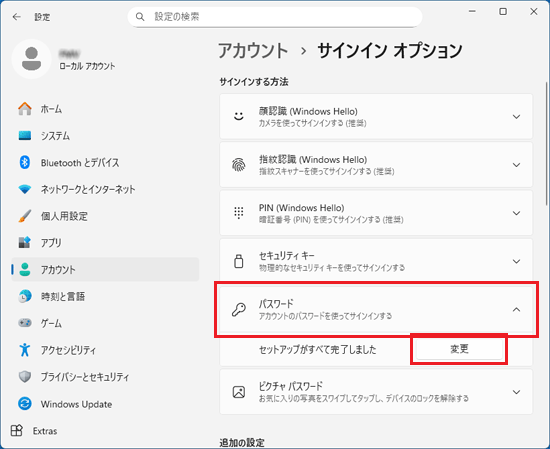Screen dimensions: 550x449
Task: Expand 顔認識 (Windows Hello) chevron
Action: tap(516, 116)
